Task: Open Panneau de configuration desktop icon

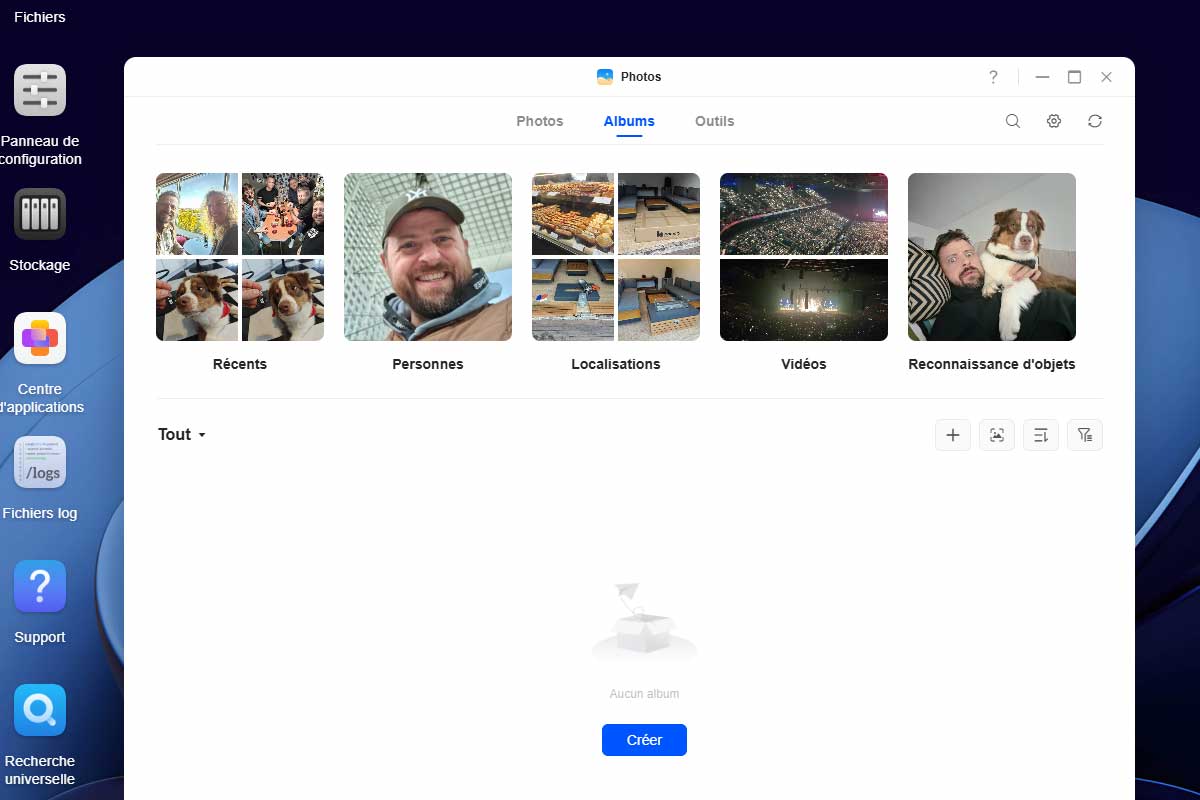Action: pos(40,91)
